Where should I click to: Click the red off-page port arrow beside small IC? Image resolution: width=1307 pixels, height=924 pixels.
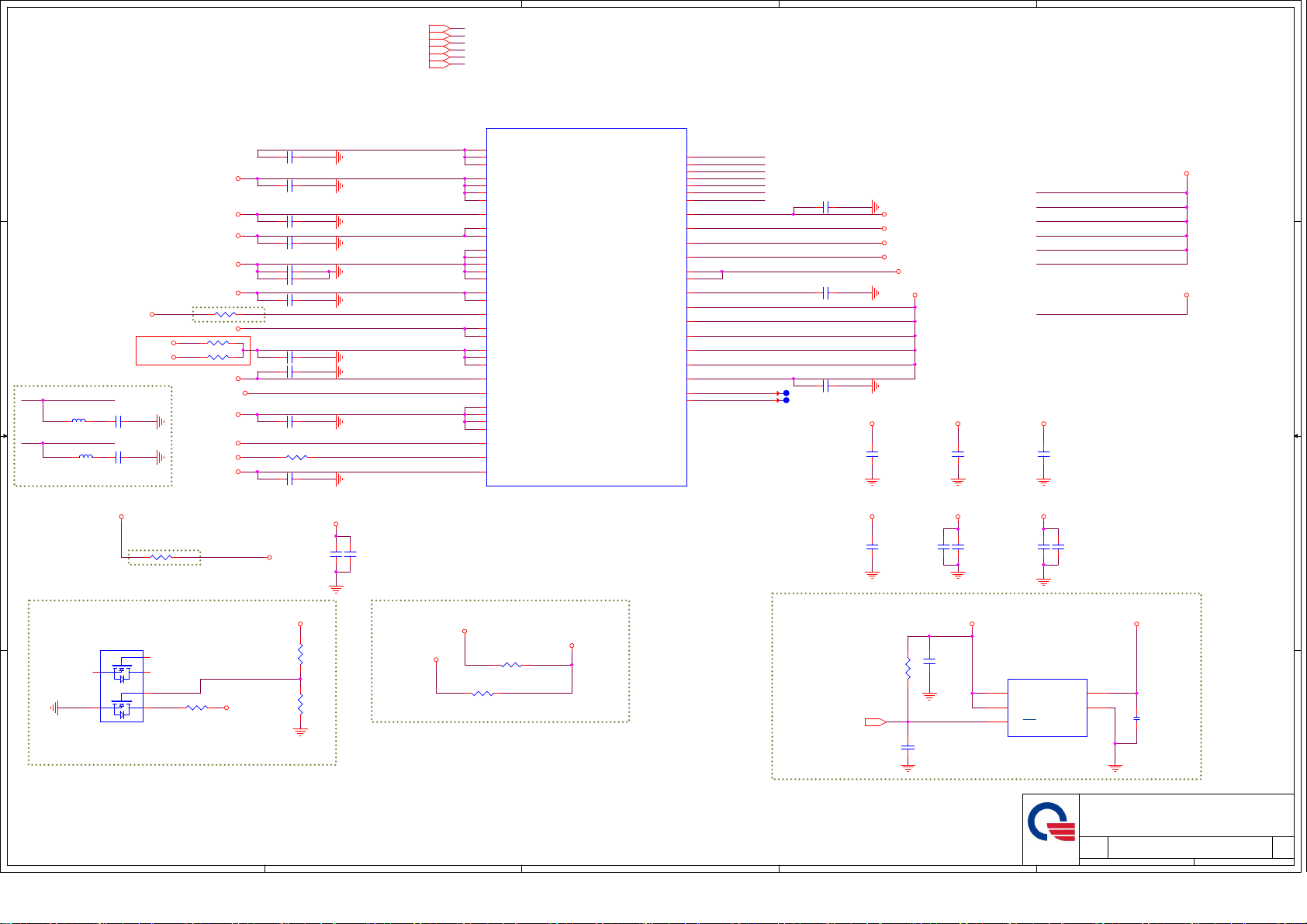876,722
